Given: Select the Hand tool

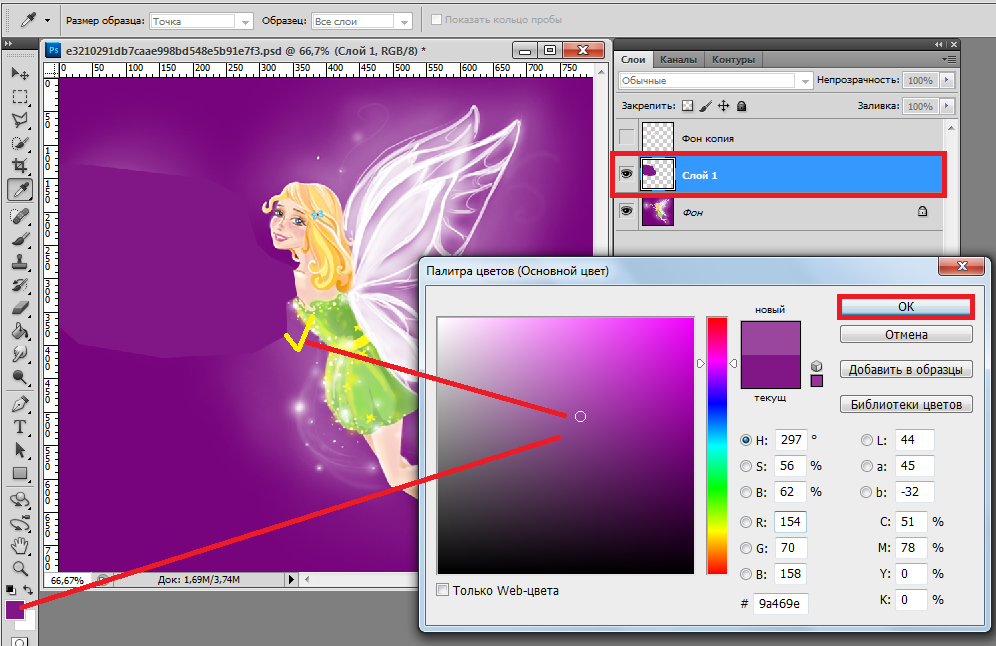Looking at the screenshot, I should coord(19,545).
